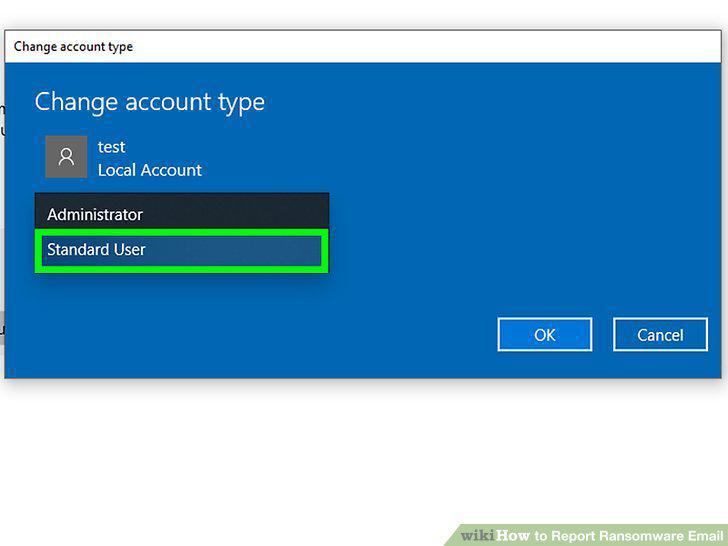The width and height of the screenshot is (728, 546).
Task: Choose Standard User from the dropdown list
Action: pos(182,250)
